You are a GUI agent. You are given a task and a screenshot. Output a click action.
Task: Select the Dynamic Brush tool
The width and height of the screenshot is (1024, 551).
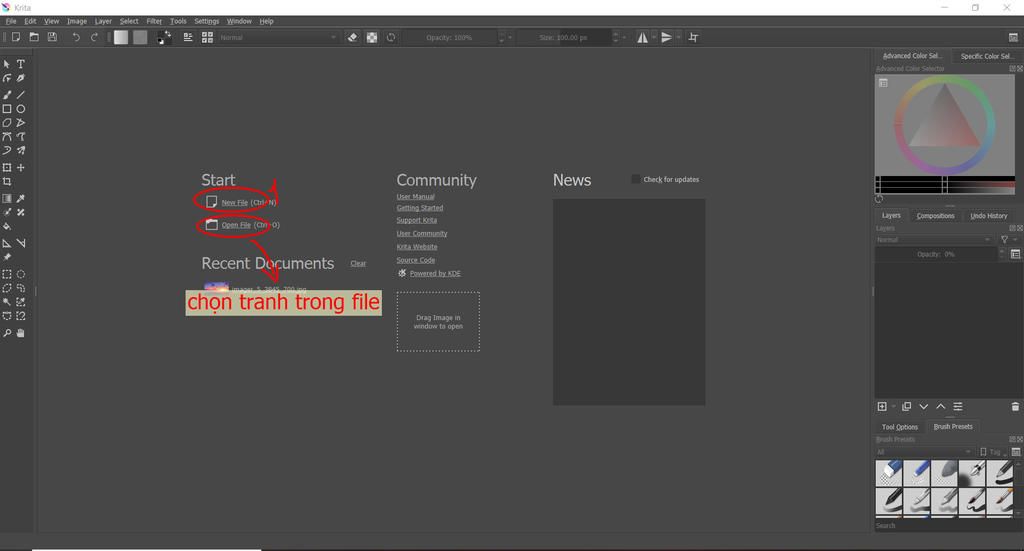[7, 150]
